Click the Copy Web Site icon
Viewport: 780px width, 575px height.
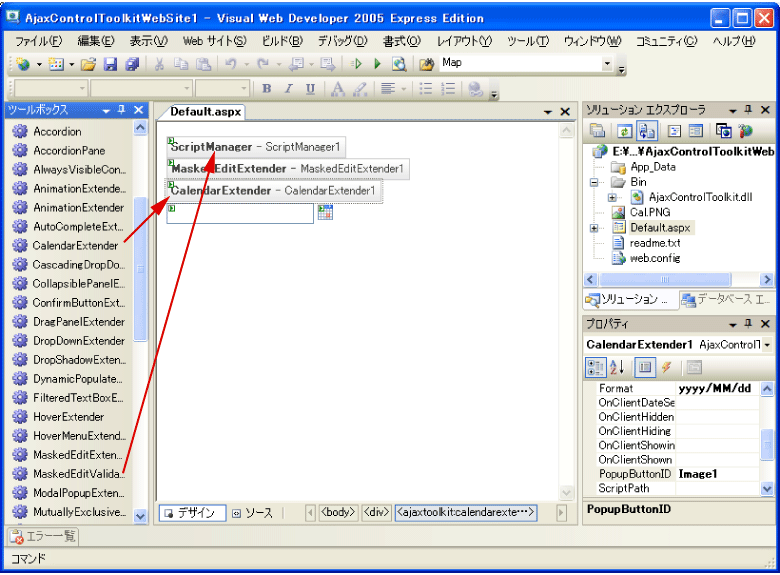pyautogui.click(x=724, y=131)
